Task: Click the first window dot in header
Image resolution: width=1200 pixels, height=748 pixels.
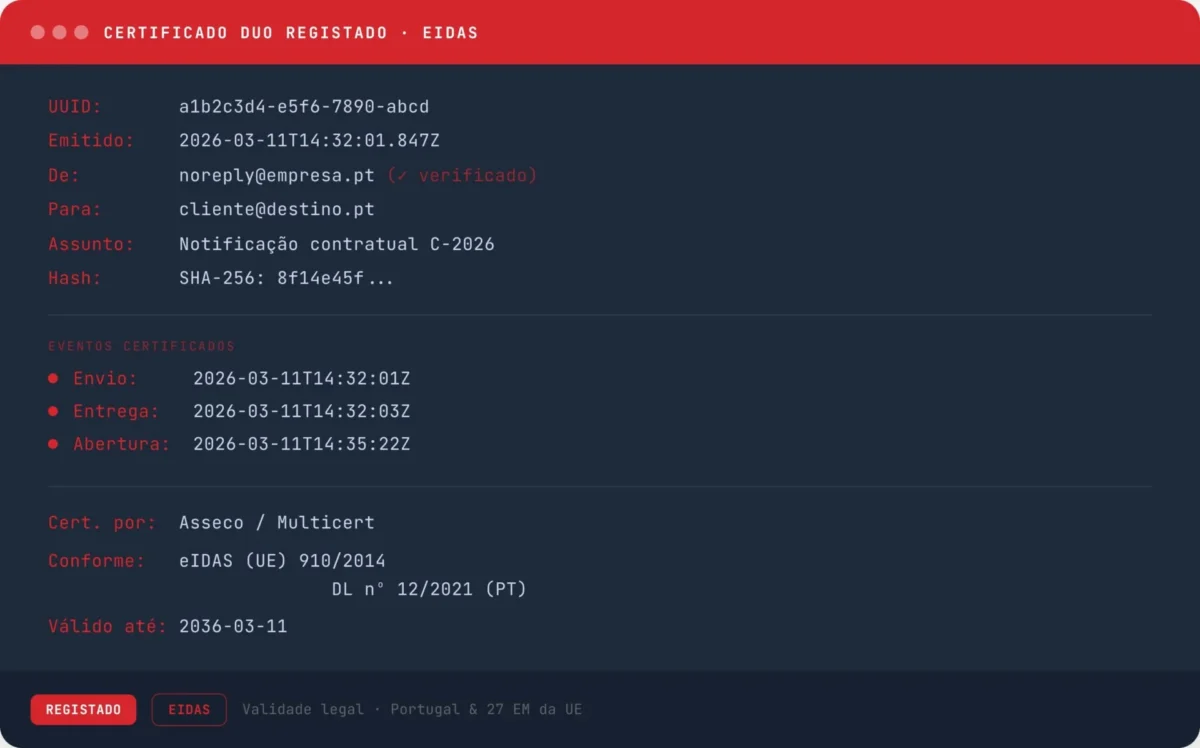Action: [x=38, y=32]
